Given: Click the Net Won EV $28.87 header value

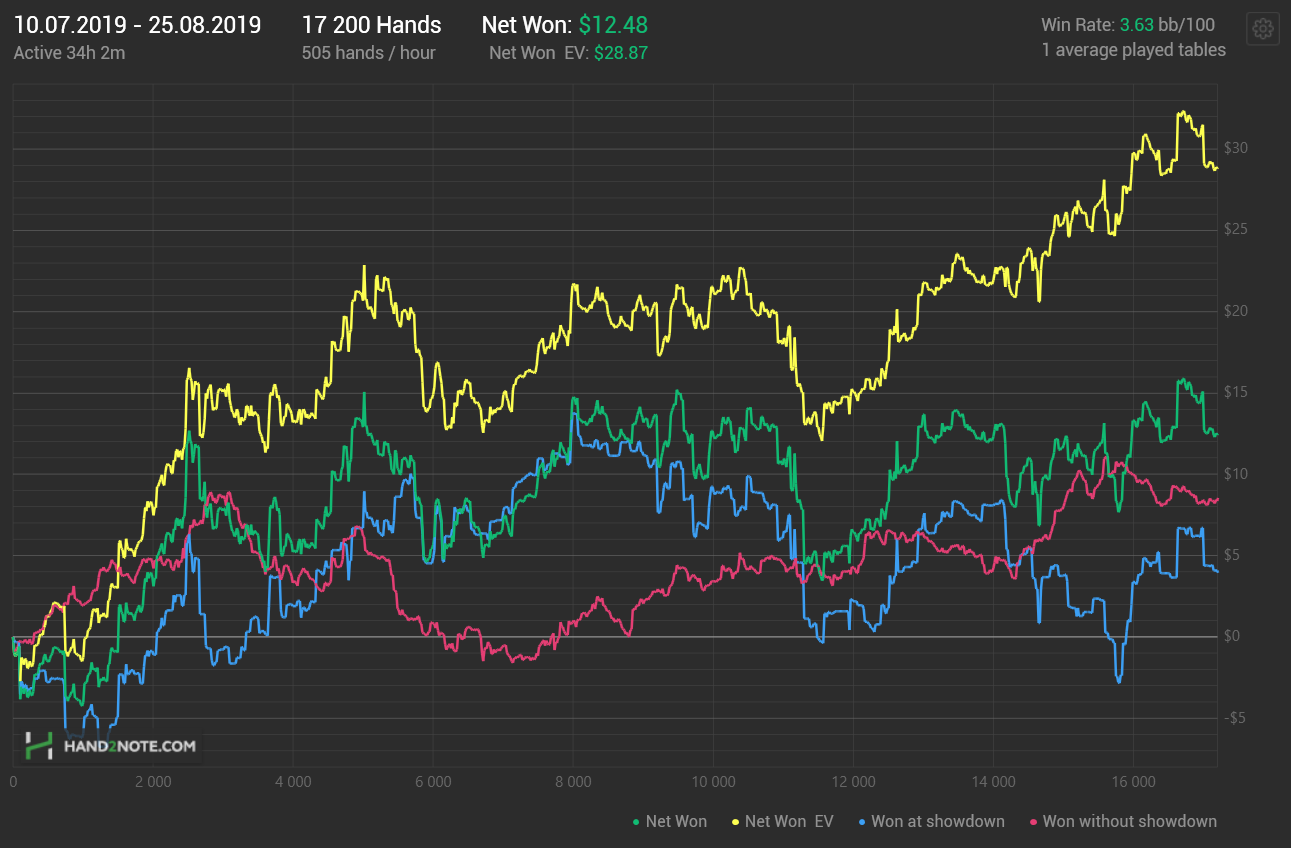Looking at the screenshot, I should 568,53.
